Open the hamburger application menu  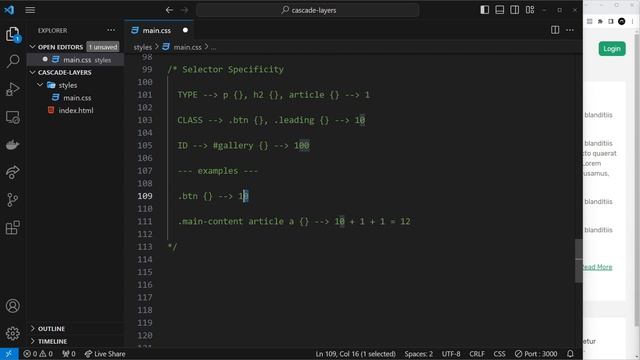pos(30,10)
